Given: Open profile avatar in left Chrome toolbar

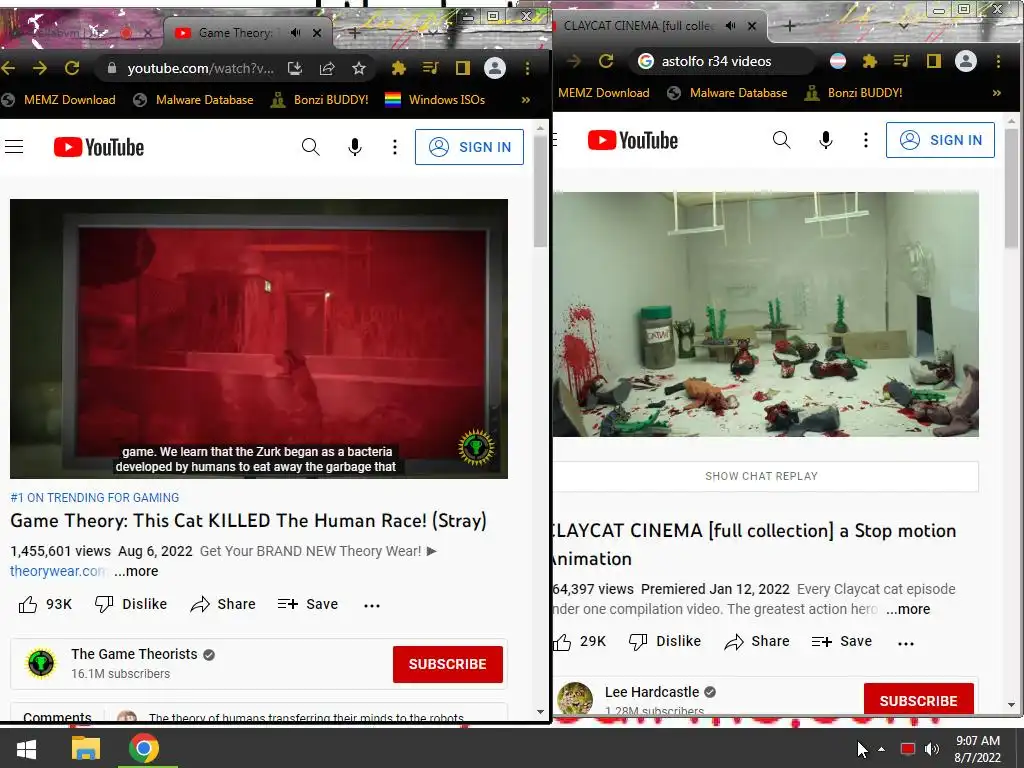Looking at the screenshot, I should point(494,68).
